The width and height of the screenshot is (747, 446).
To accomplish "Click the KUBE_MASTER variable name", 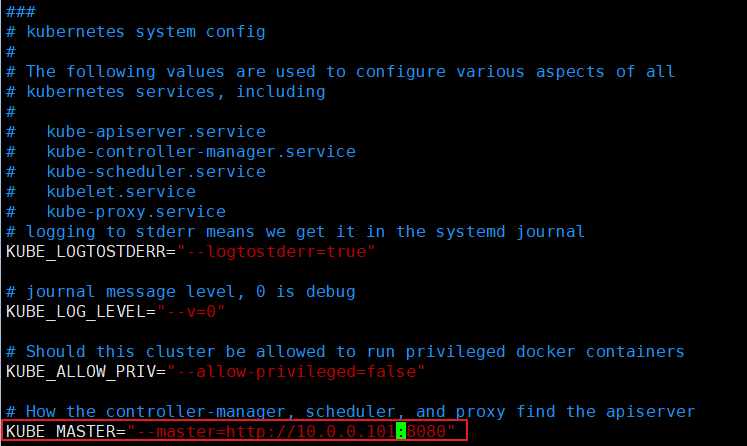I will tap(60, 432).
